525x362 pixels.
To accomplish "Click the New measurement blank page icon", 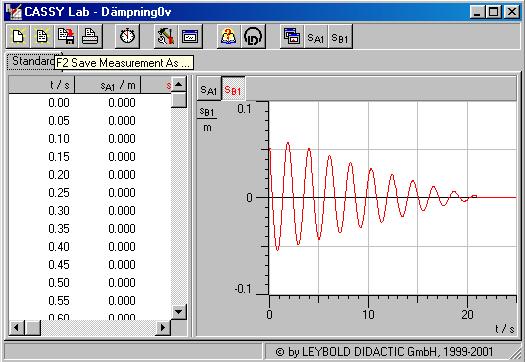I will [18, 36].
